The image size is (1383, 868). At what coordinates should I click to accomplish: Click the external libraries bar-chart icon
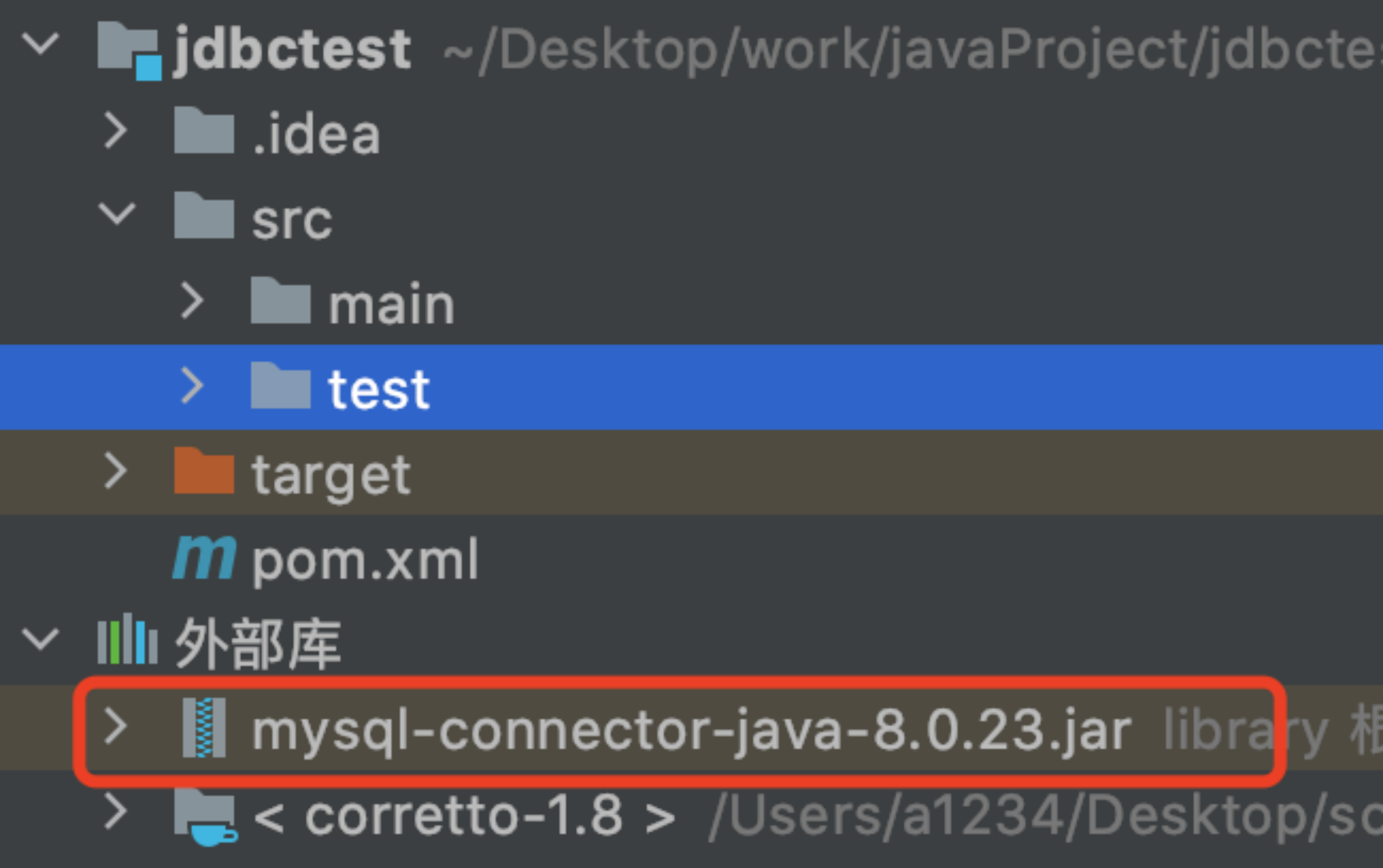[127, 640]
